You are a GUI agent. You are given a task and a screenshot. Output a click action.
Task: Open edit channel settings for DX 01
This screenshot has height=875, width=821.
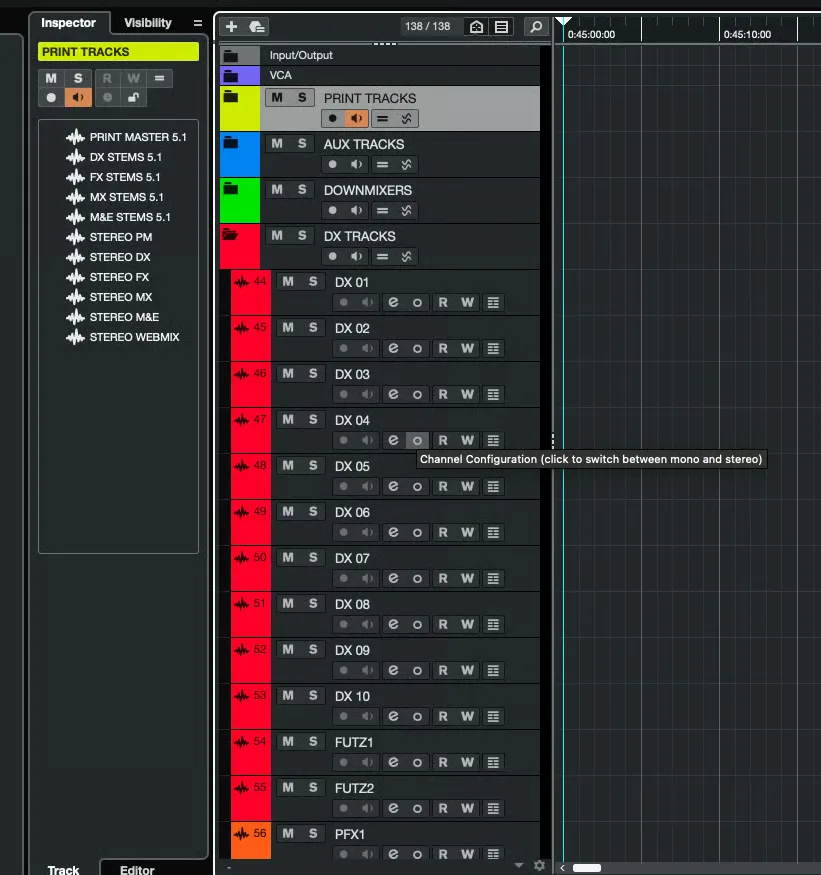pos(393,302)
